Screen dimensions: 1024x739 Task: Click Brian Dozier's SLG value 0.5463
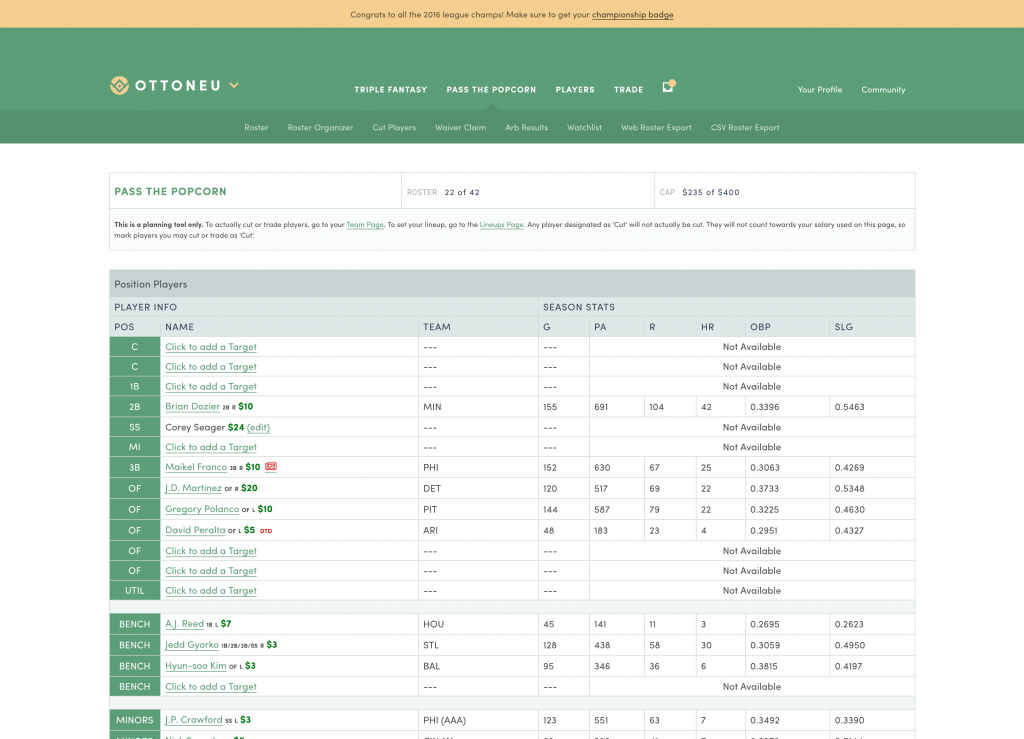(850, 407)
